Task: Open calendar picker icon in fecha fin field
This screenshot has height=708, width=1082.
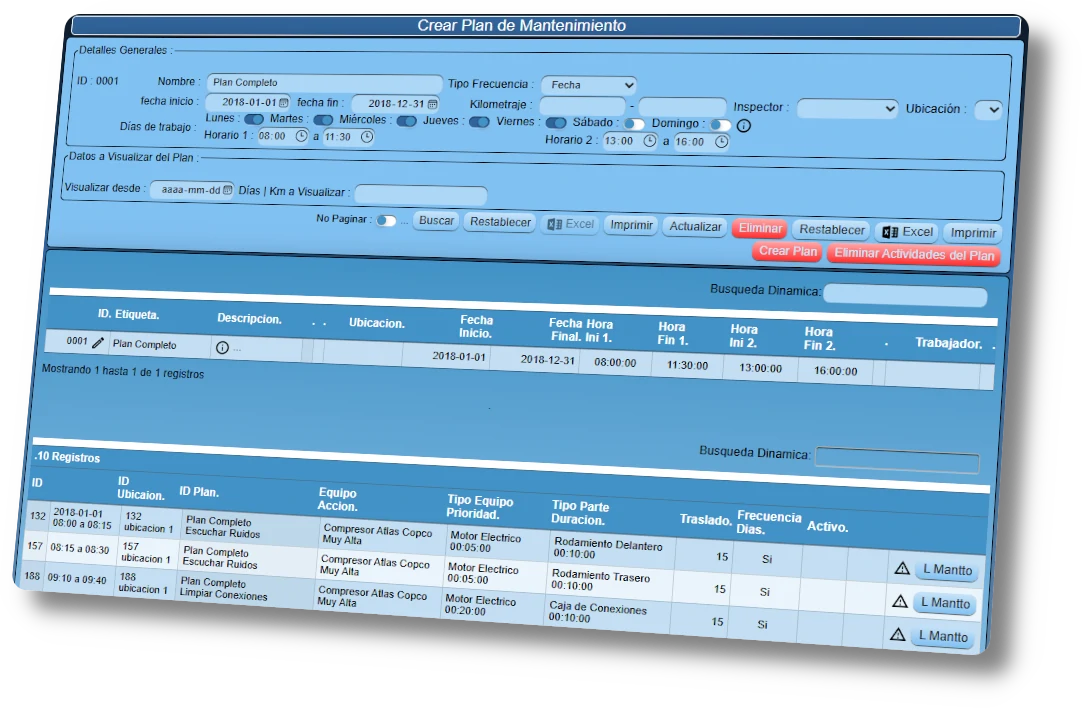Action: tap(432, 104)
